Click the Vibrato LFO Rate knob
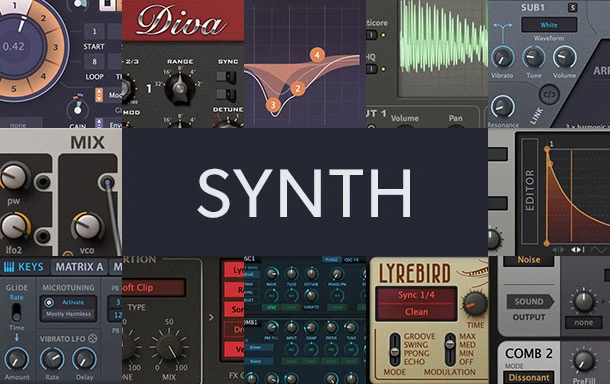The height and width of the screenshot is (384, 610). [x=52, y=359]
